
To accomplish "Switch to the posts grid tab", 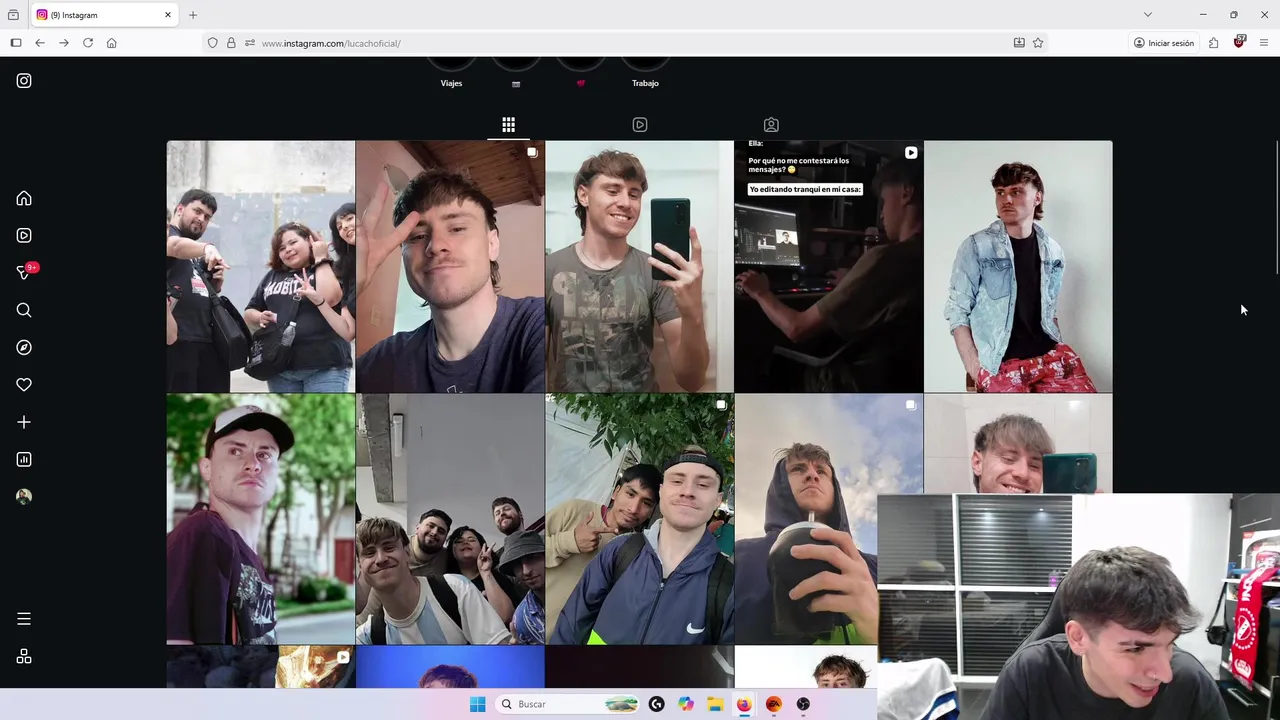I will tap(508, 125).
